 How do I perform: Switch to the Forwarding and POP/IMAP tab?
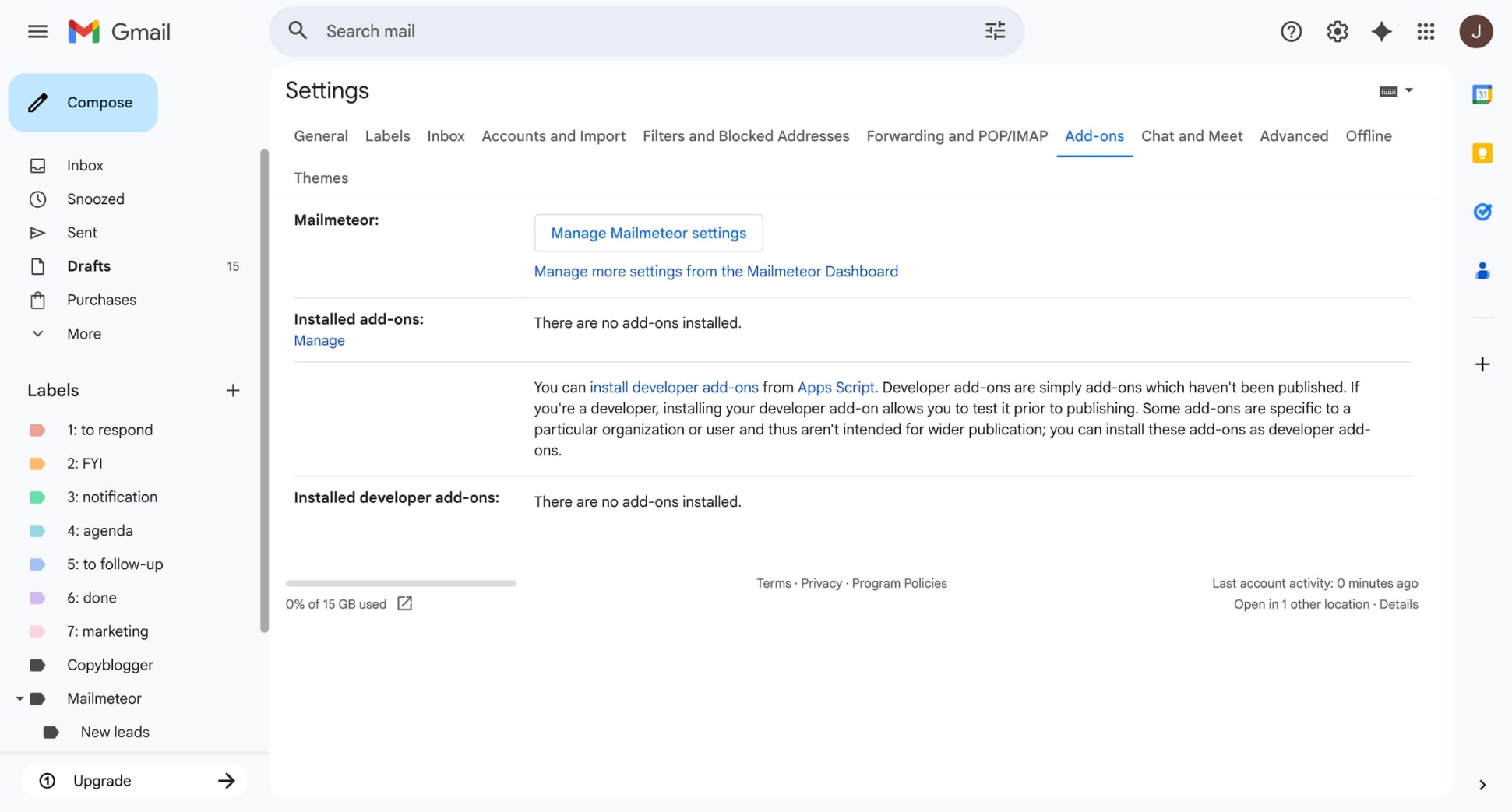(x=957, y=135)
